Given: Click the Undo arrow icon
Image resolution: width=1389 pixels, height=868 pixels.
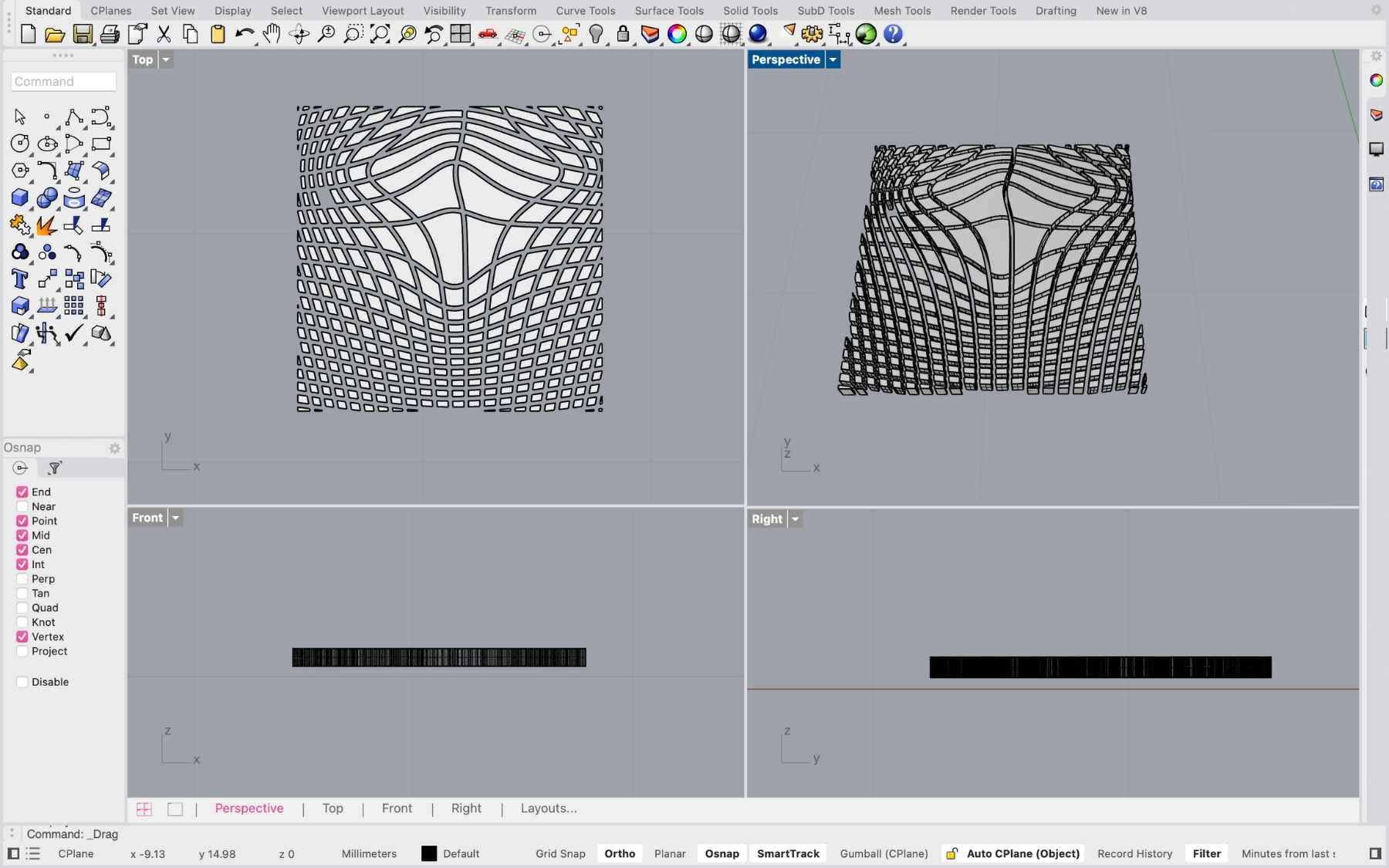Looking at the screenshot, I should pyautogui.click(x=245, y=34).
